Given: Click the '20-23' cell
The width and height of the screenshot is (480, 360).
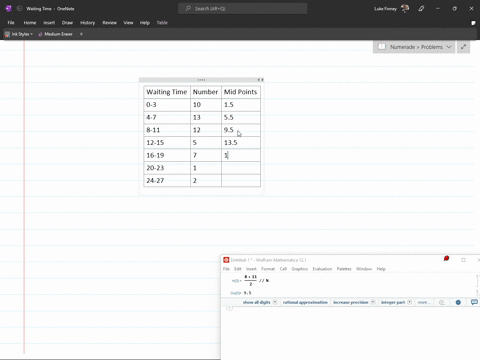Looking at the screenshot, I should point(167,168).
